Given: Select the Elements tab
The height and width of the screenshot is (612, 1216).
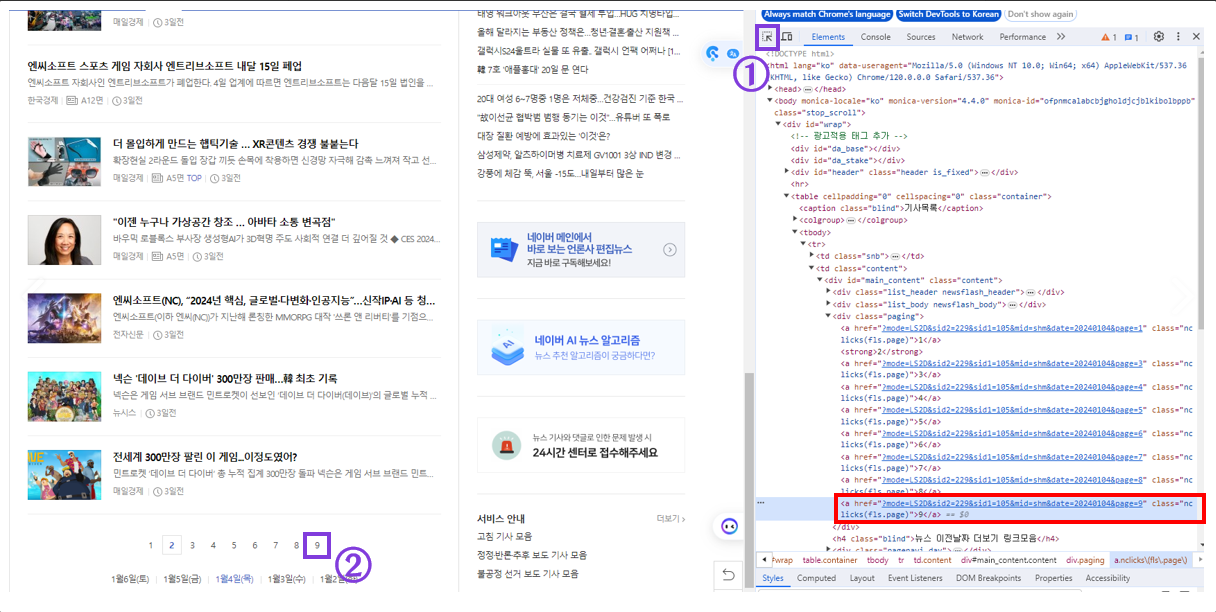Looking at the screenshot, I should 828,37.
